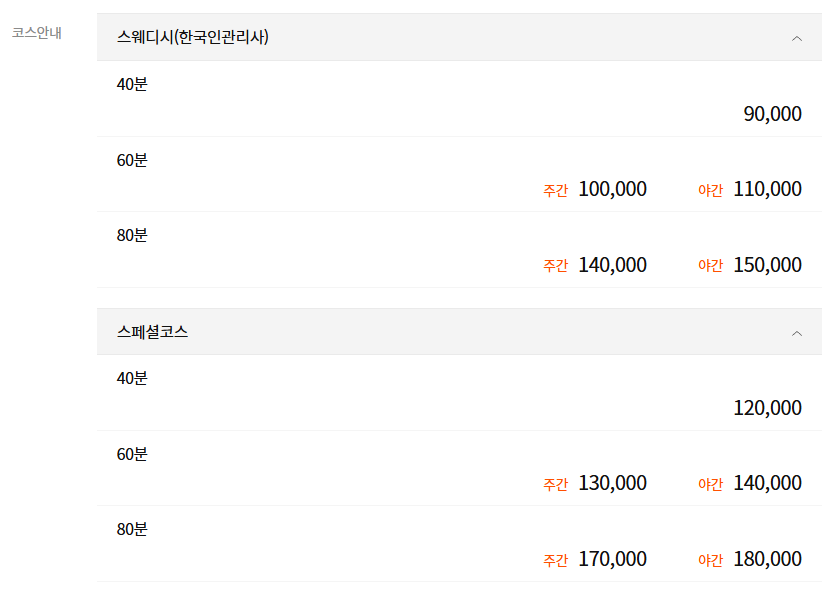This screenshot has height=597, width=835.
Task: Select the 60분 스페셜코스 course row
Action: click(x=450, y=468)
